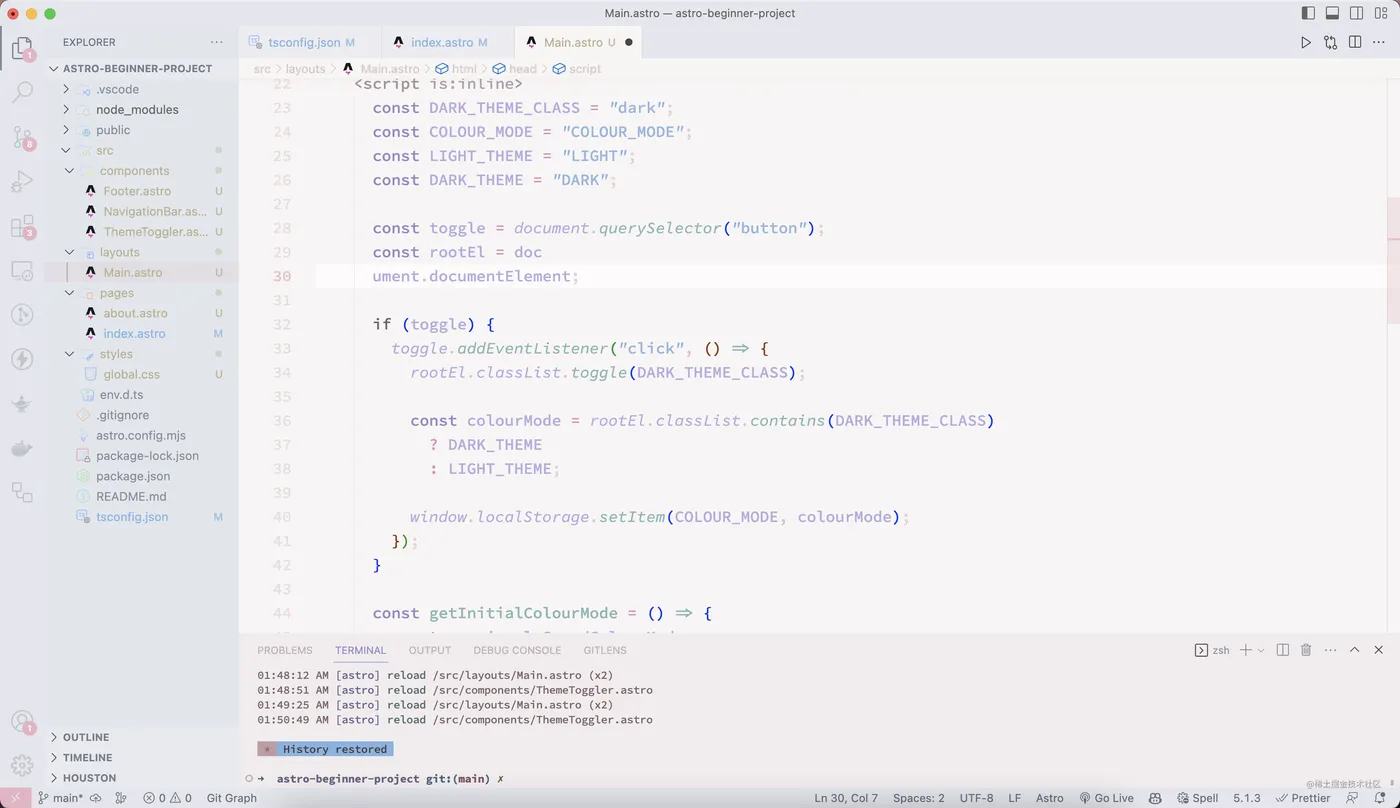Open new terminal profile dropdown arrow
The width and height of the screenshot is (1400, 808).
coord(1261,650)
